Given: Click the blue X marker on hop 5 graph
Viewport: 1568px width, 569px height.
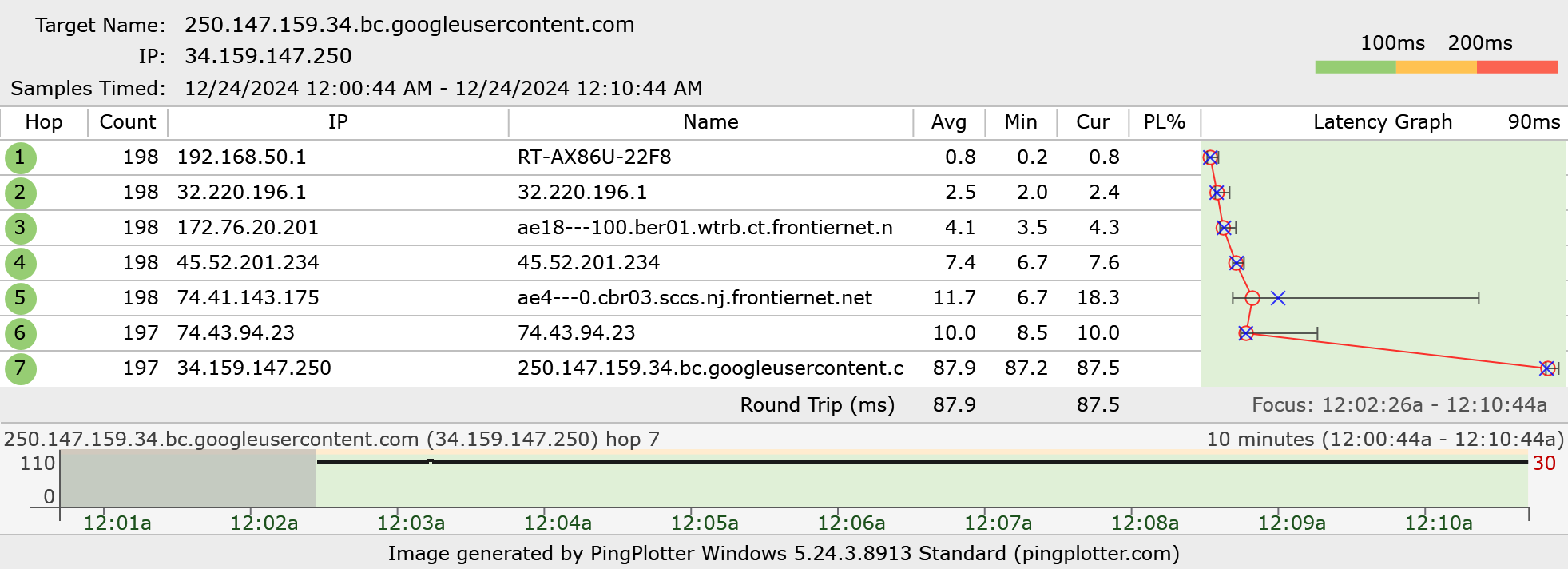Looking at the screenshot, I should click(1278, 298).
